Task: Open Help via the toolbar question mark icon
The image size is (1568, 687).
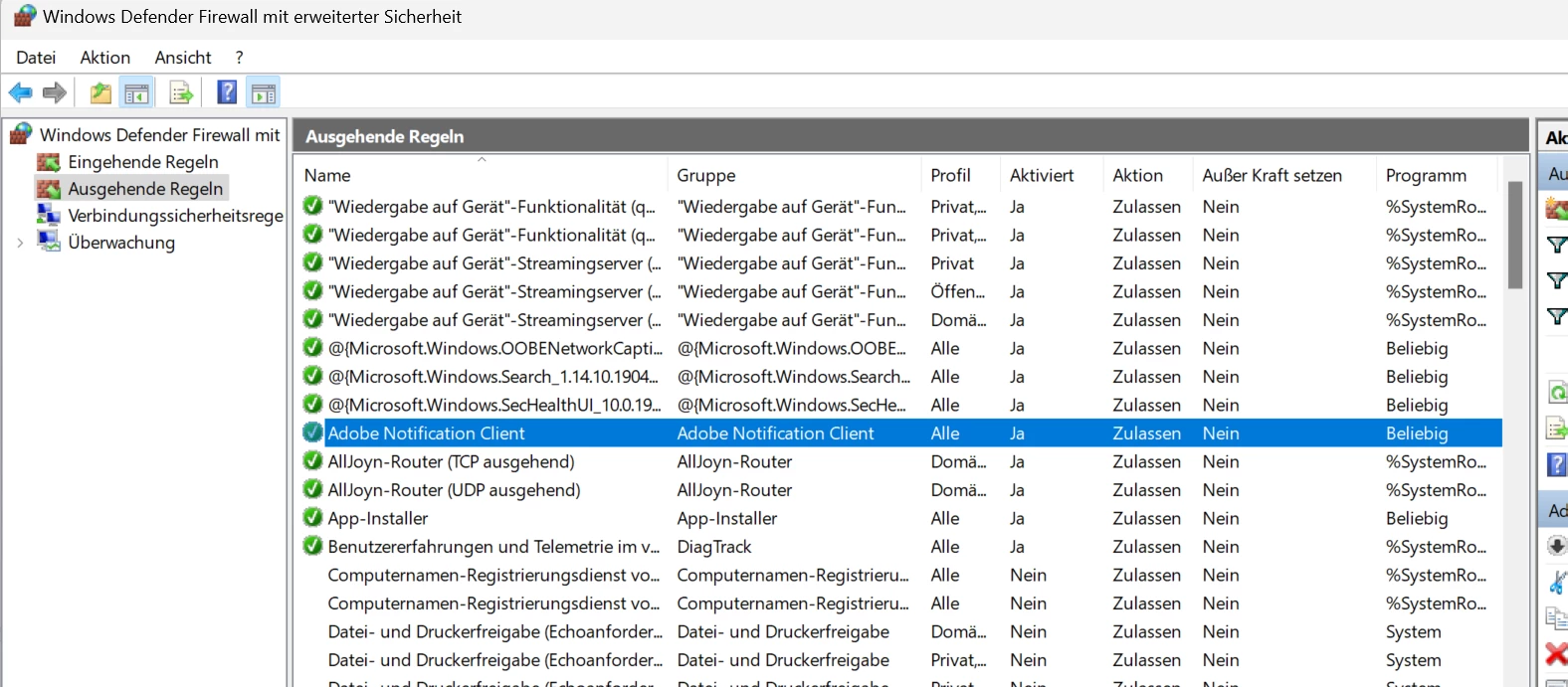Action: pos(227,92)
